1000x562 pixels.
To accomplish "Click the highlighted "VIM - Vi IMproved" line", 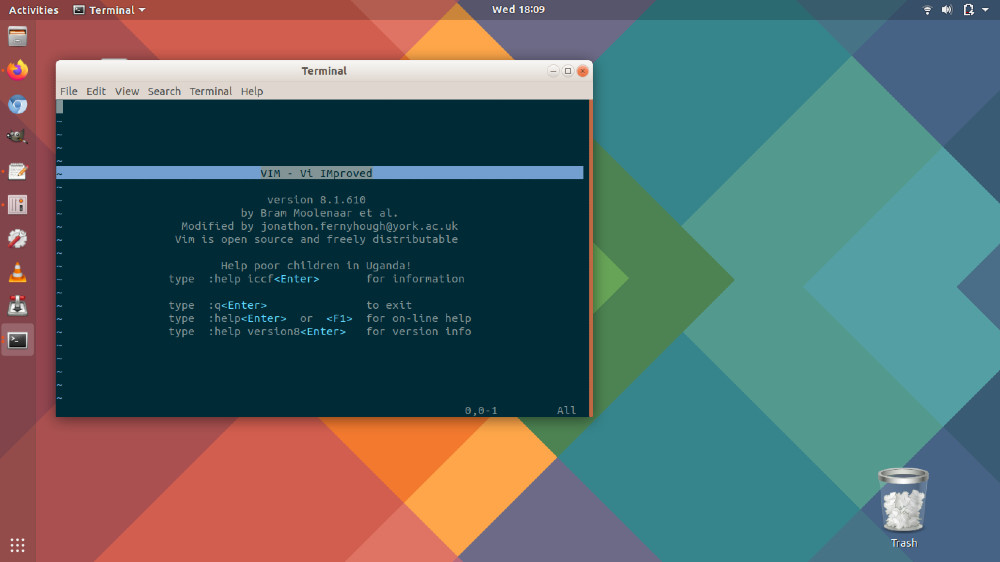I will pyautogui.click(x=320, y=173).
